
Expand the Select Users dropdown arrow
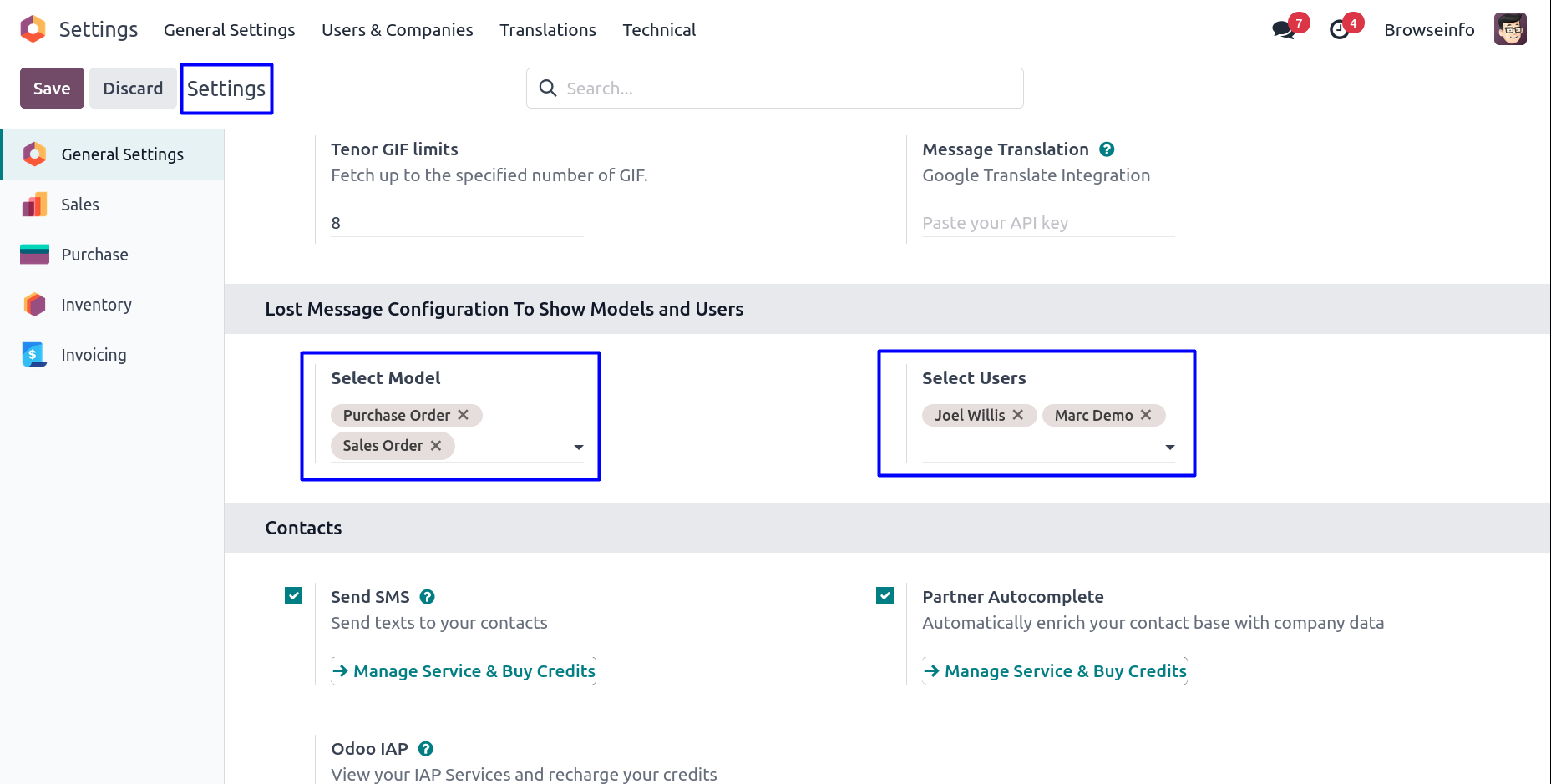1169,448
